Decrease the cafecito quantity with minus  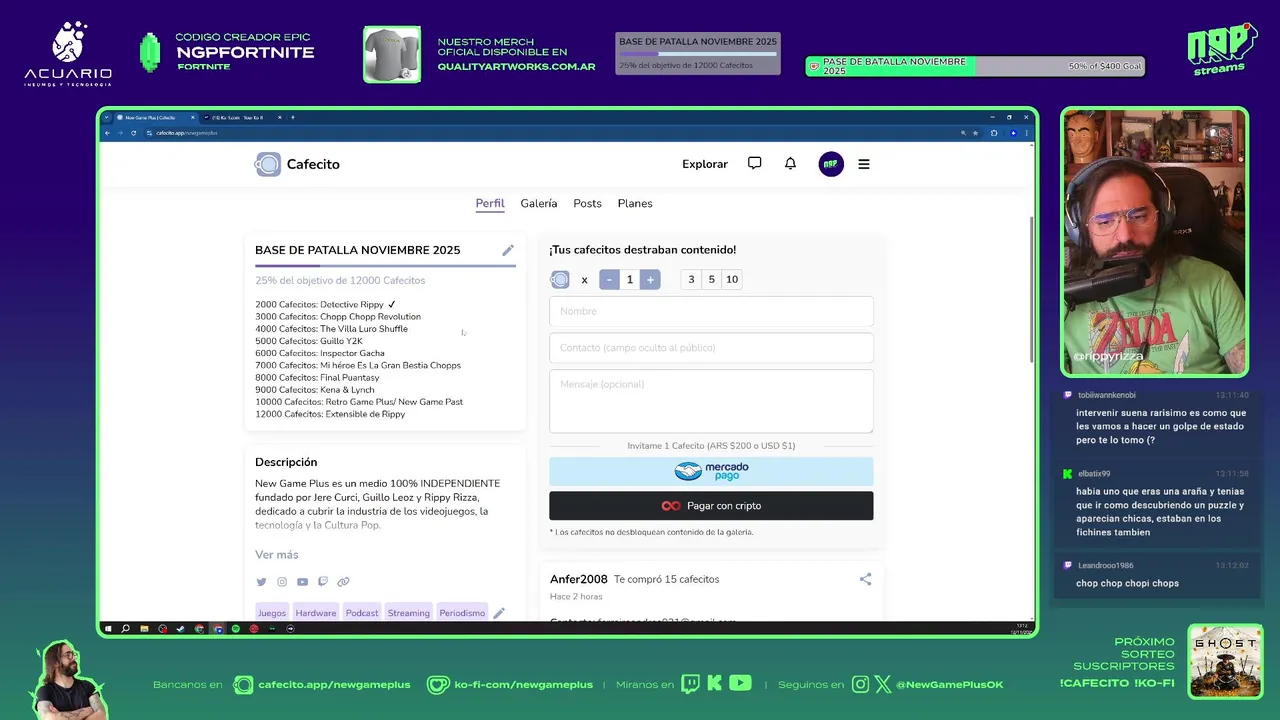(609, 280)
